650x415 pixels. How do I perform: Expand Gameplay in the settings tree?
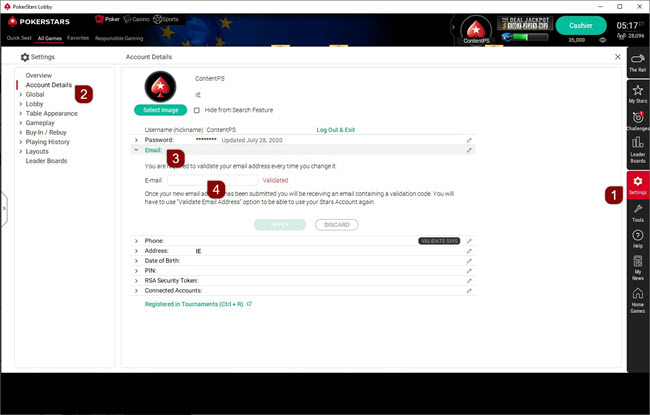21,123
